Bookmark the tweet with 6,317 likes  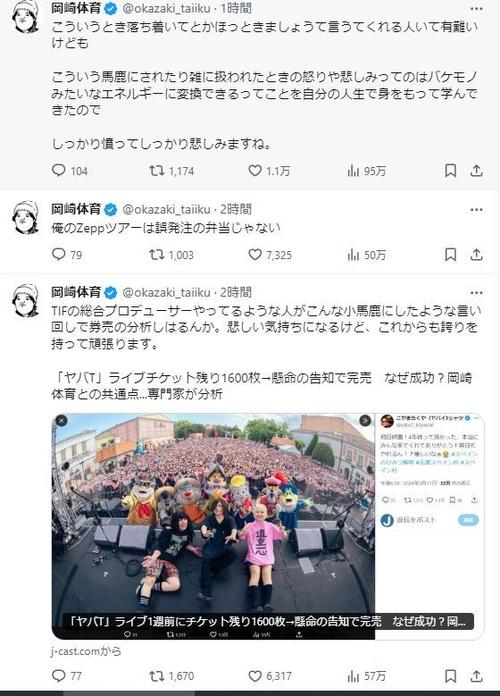pos(450,676)
